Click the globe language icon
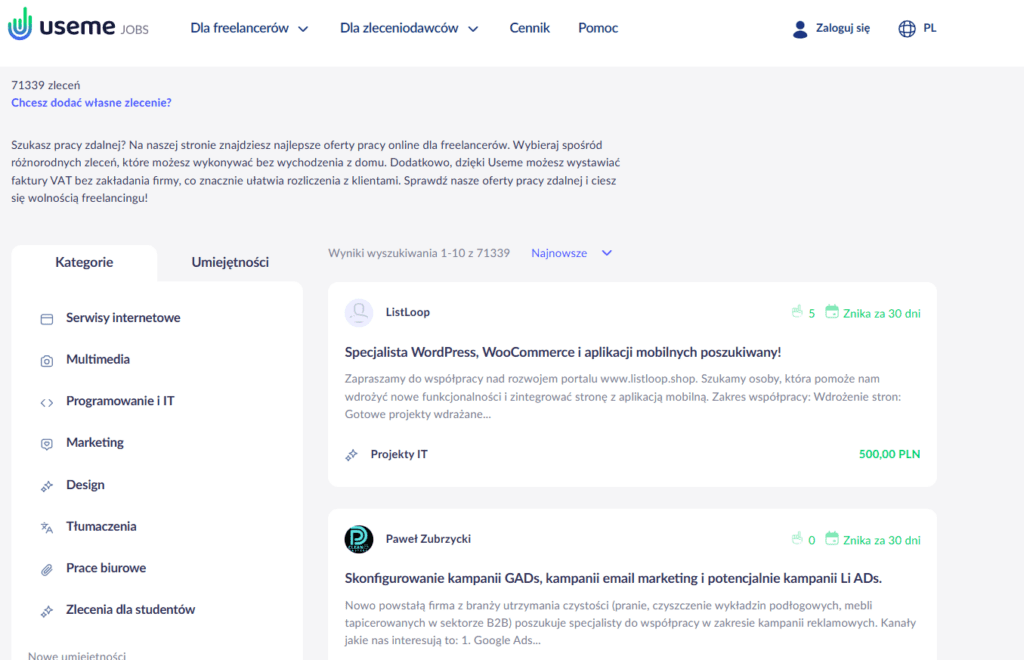 pyautogui.click(x=907, y=29)
